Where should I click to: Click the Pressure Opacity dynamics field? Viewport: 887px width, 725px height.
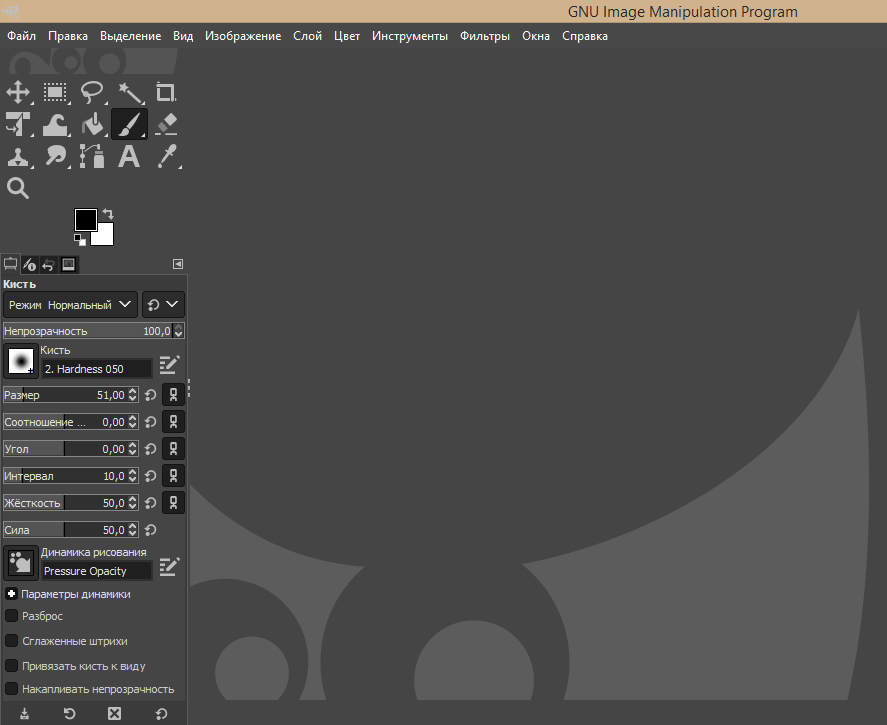click(x=97, y=571)
